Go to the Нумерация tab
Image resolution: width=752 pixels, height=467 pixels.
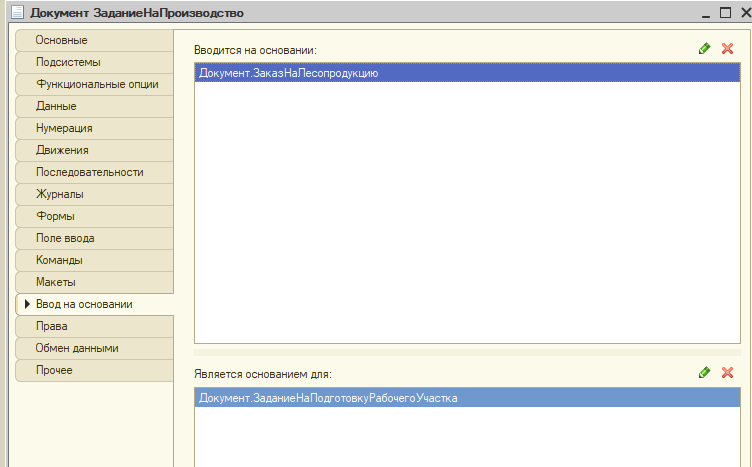coord(64,128)
